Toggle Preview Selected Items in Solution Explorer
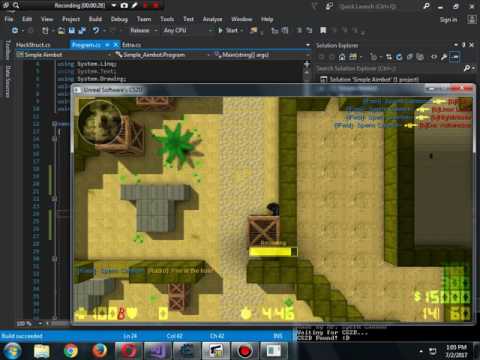The image size is (480, 360). (x=454, y=57)
